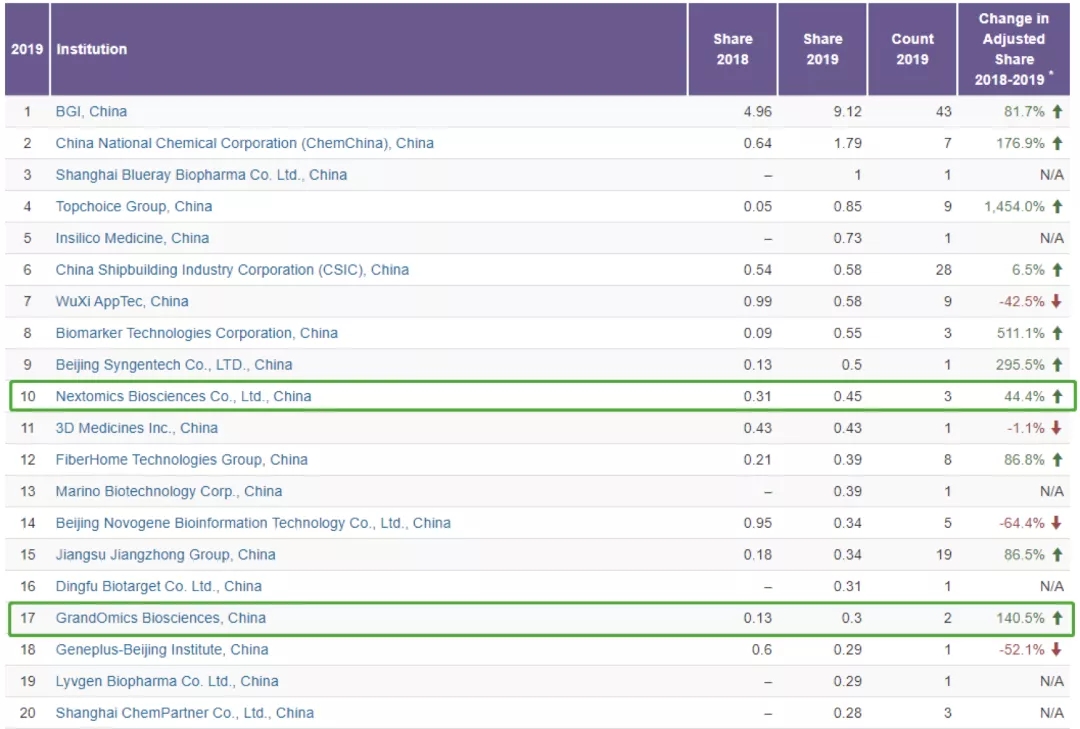The width and height of the screenshot is (1080, 729).
Task: Open Lyvgen Biopharma Co. Ltd. link
Action: tap(167, 682)
